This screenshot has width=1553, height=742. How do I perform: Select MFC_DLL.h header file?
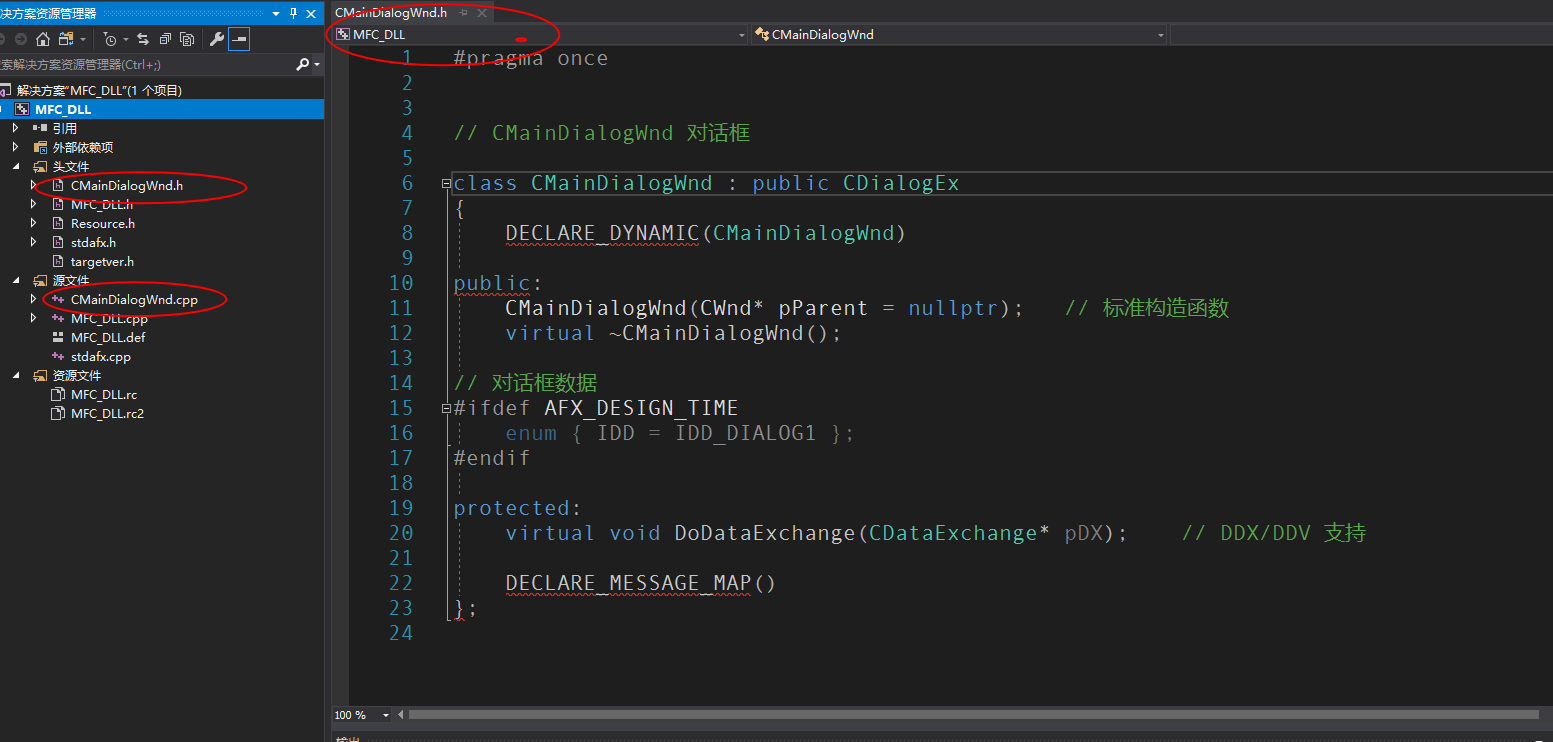[x=102, y=204]
